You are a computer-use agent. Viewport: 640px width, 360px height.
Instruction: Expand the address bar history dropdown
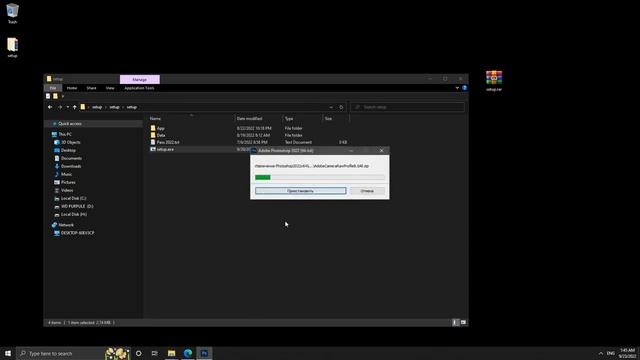pos(331,107)
